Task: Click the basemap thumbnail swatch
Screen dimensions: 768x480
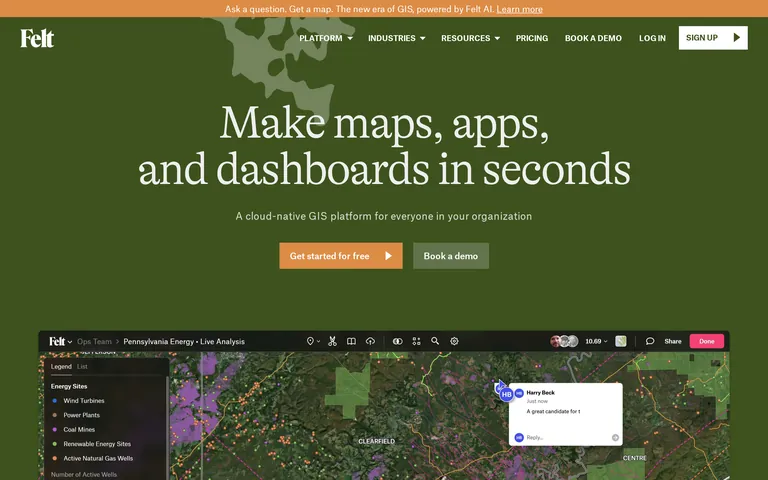Action: 621,341
